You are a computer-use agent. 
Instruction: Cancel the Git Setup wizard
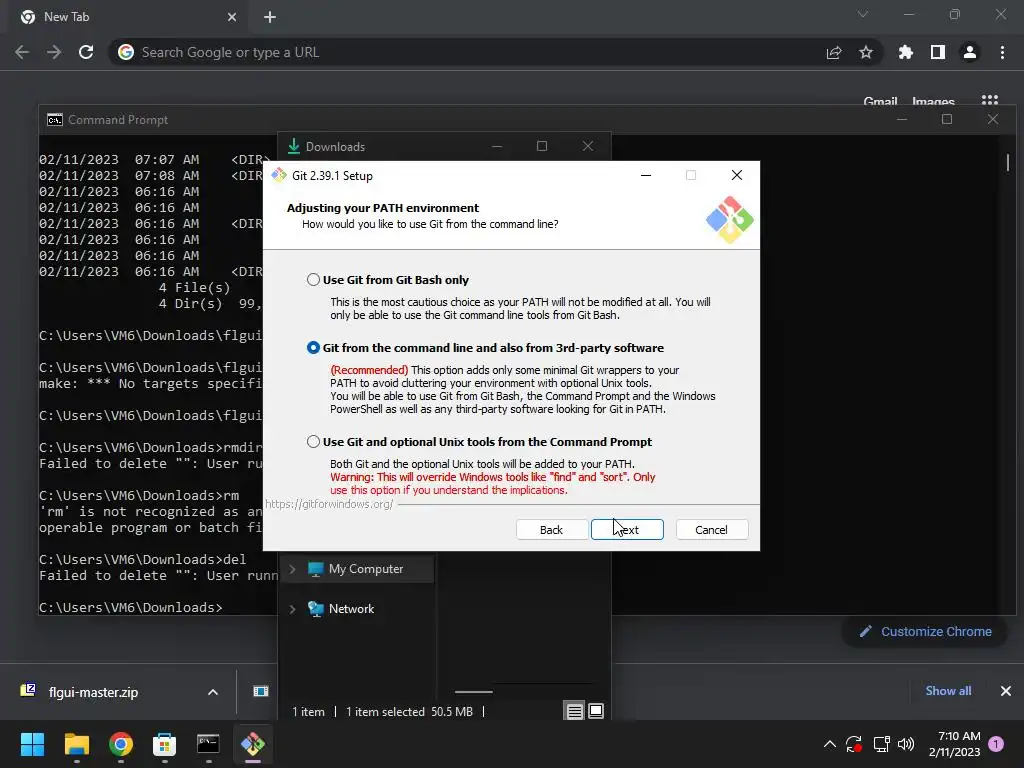(x=711, y=530)
